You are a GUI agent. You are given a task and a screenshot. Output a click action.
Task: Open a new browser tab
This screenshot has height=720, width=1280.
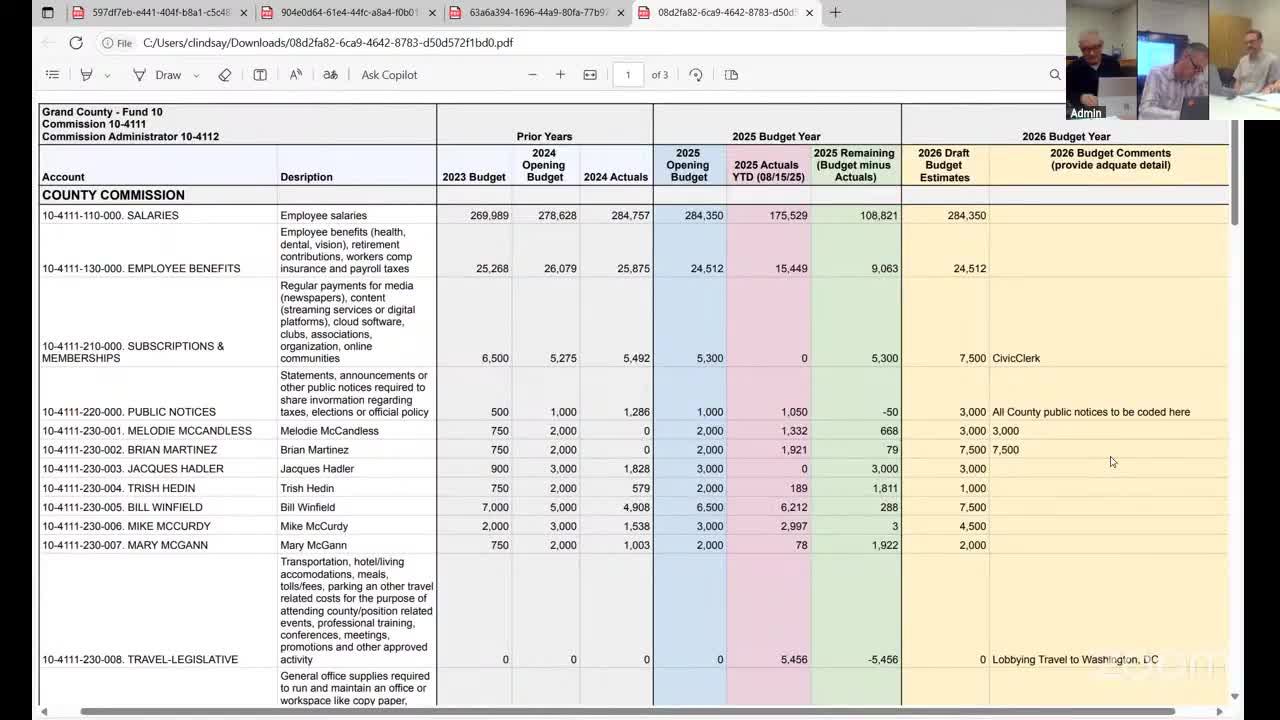point(835,12)
